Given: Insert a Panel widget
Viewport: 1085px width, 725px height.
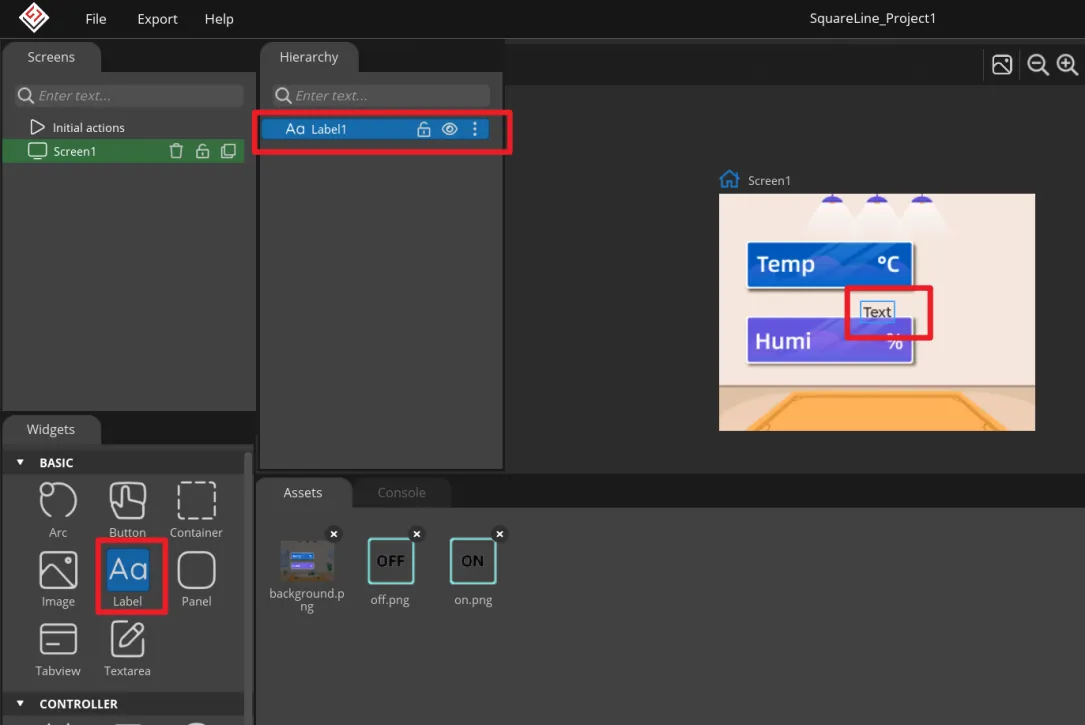Looking at the screenshot, I should pos(196,571).
